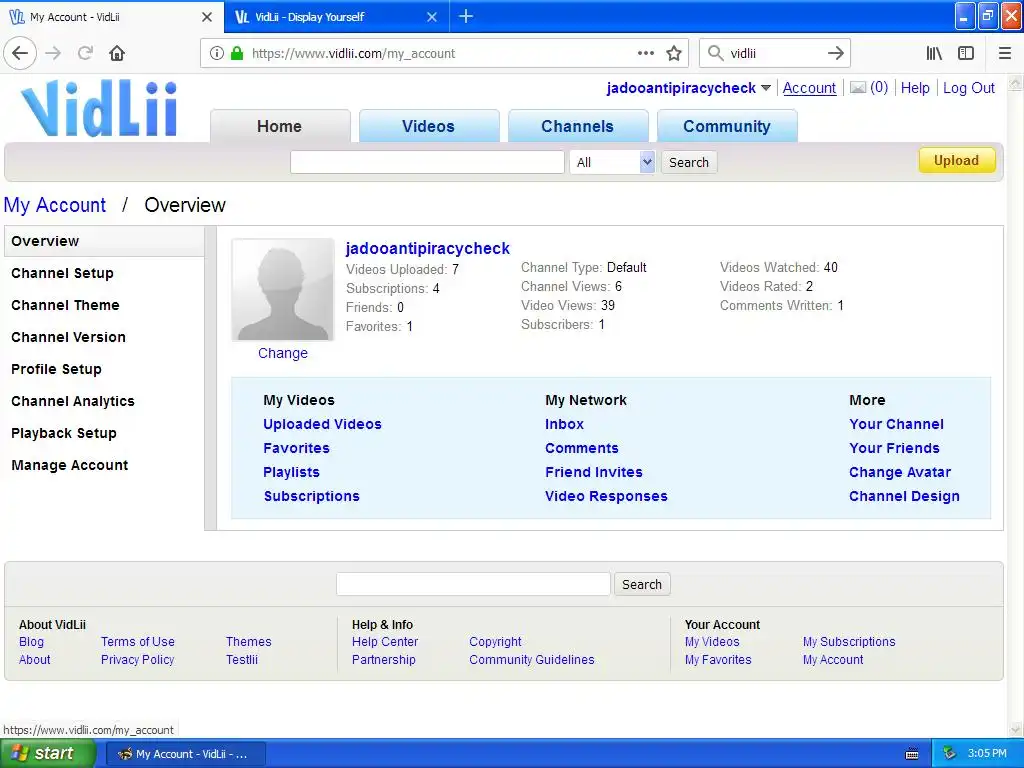This screenshot has width=1024, height=768.
Task: Click the jadooantipiracycheck profile name heading
Action: pos(428,249)
